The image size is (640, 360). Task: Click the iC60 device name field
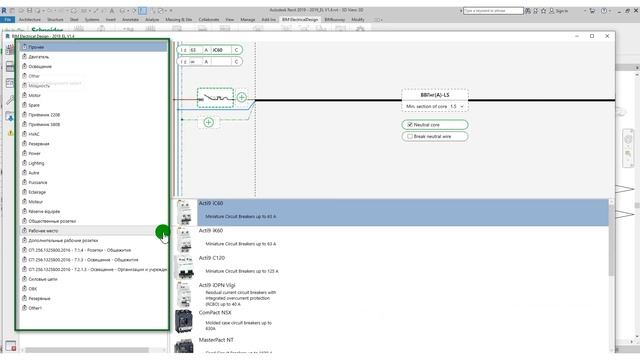[x=220, y=50]
